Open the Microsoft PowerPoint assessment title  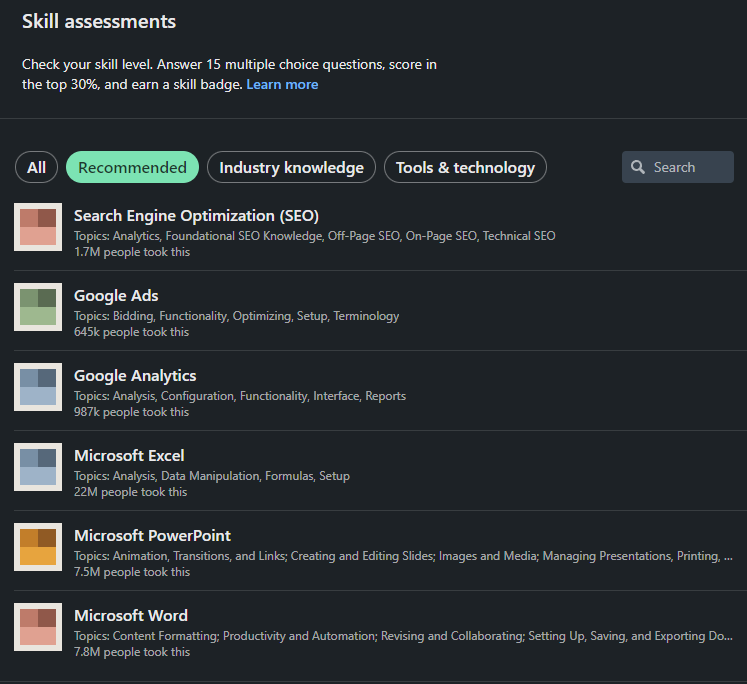pyautogui.click(x=152, y=536)
